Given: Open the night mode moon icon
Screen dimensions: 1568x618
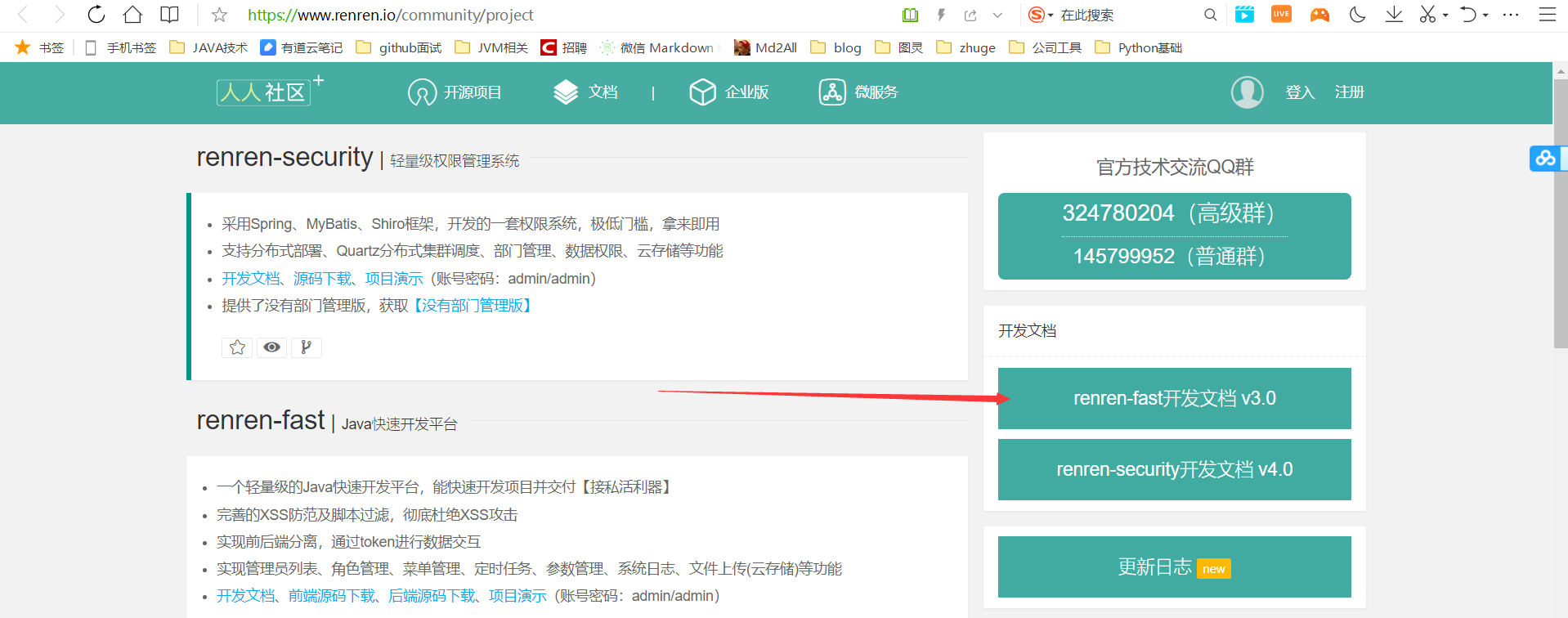Looking at the screenshot, I should tap(1357, 15).
